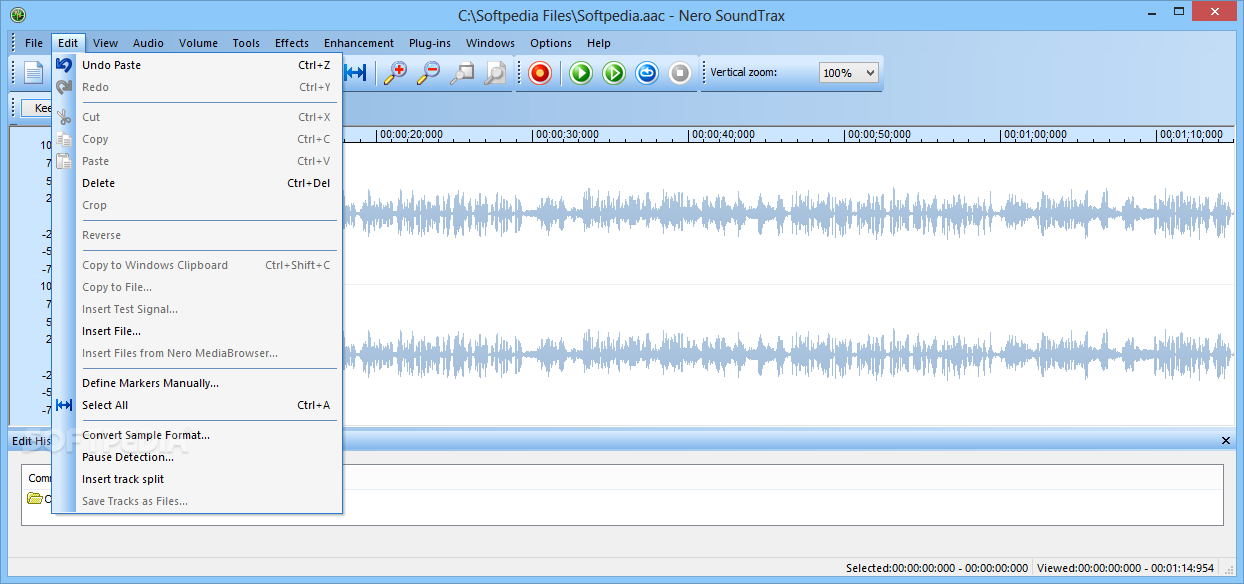Viewport: 1244px width, 584px height.
Task: Click the gray Stop playback button
Action: pos(680,73)
